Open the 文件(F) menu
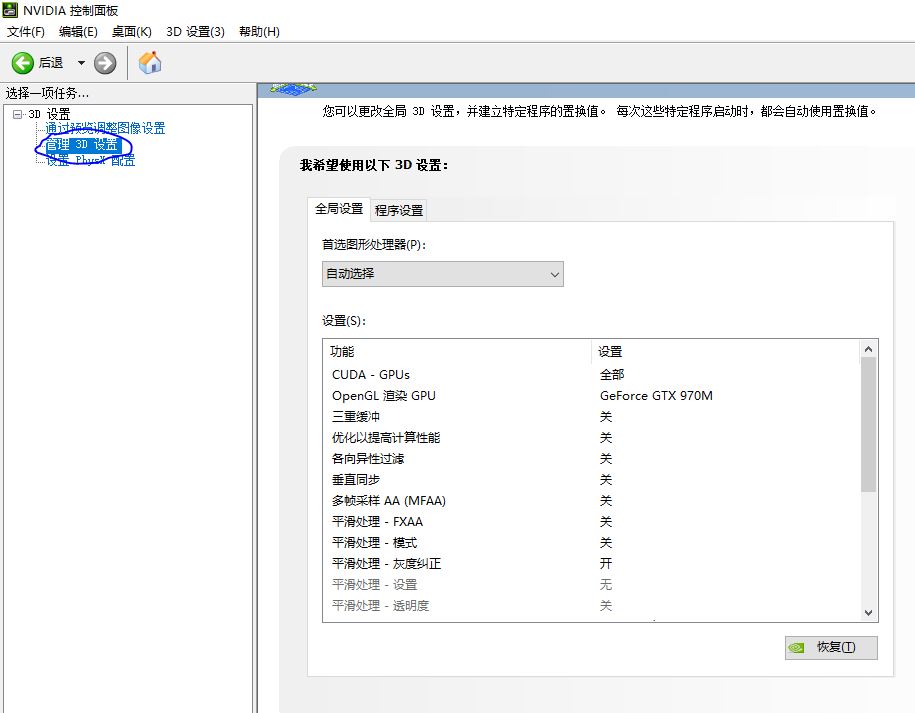 click(x=25, y=31)
